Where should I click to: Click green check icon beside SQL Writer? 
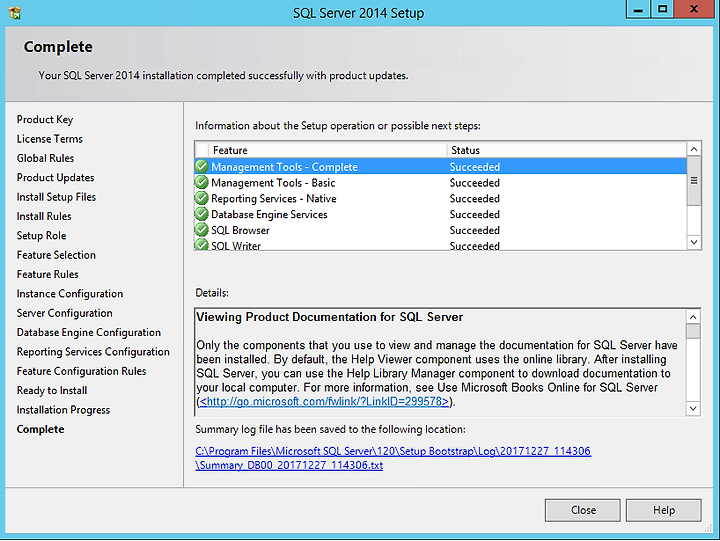pos(202,244)
